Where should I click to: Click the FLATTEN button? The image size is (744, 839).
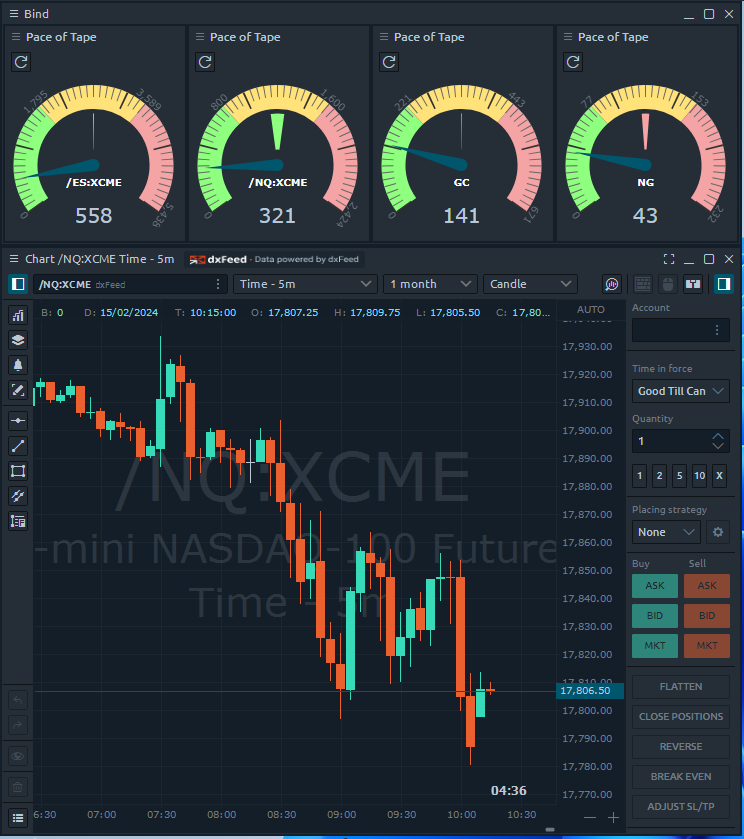pyautogui.click(x=680, y=687)
